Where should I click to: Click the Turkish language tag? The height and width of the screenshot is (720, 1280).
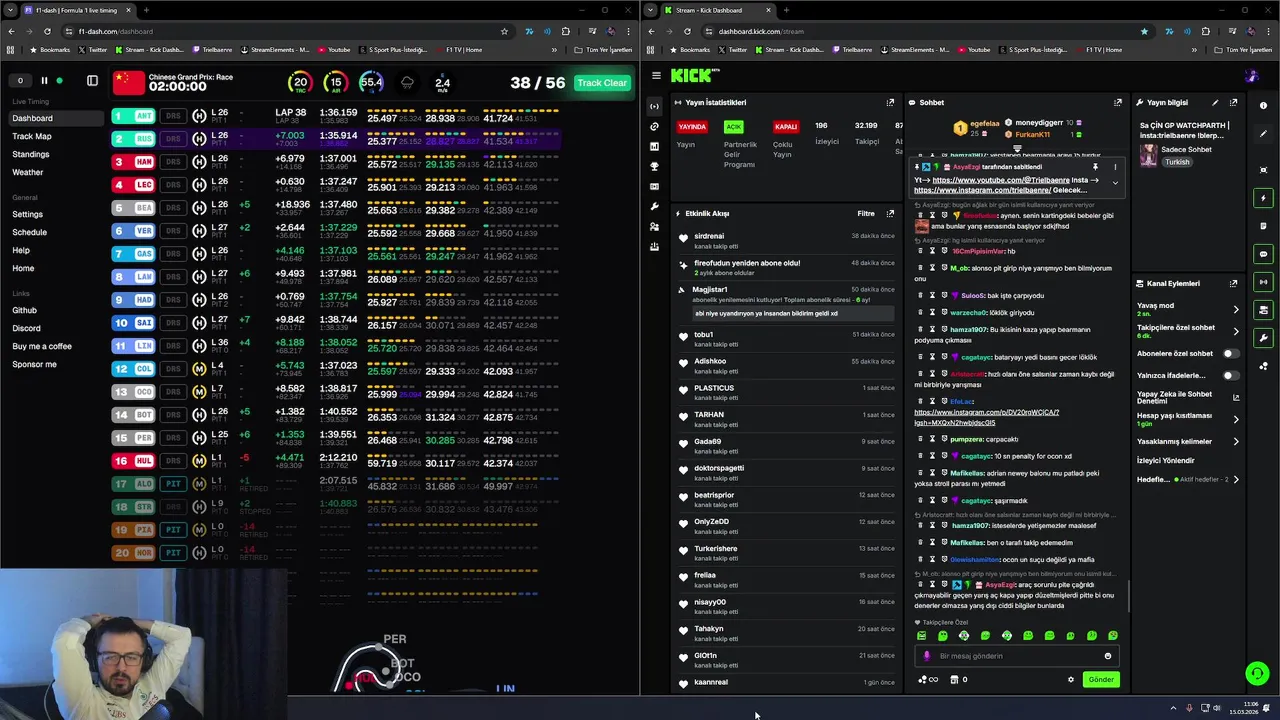pyautogui.click(x=1177, y=162)
